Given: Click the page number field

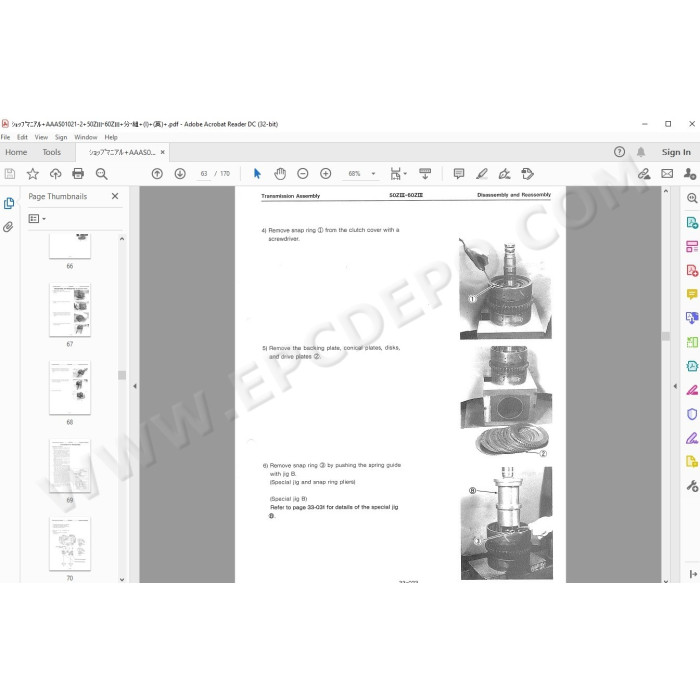Looking at the screenshot, I should pyautogui.click(x=204, y=174).
